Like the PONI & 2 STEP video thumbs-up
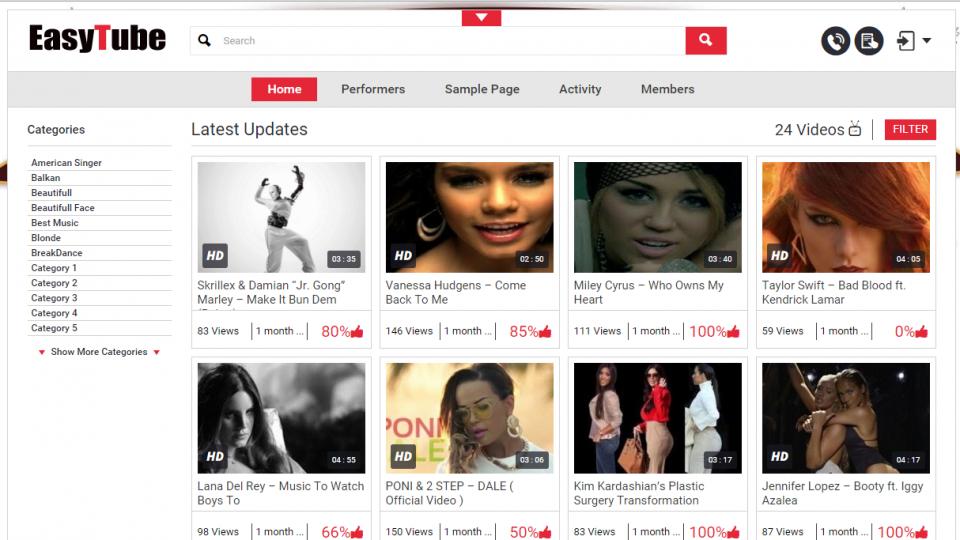The height and width of the screenshot is (540, 960). click(545, 533)
